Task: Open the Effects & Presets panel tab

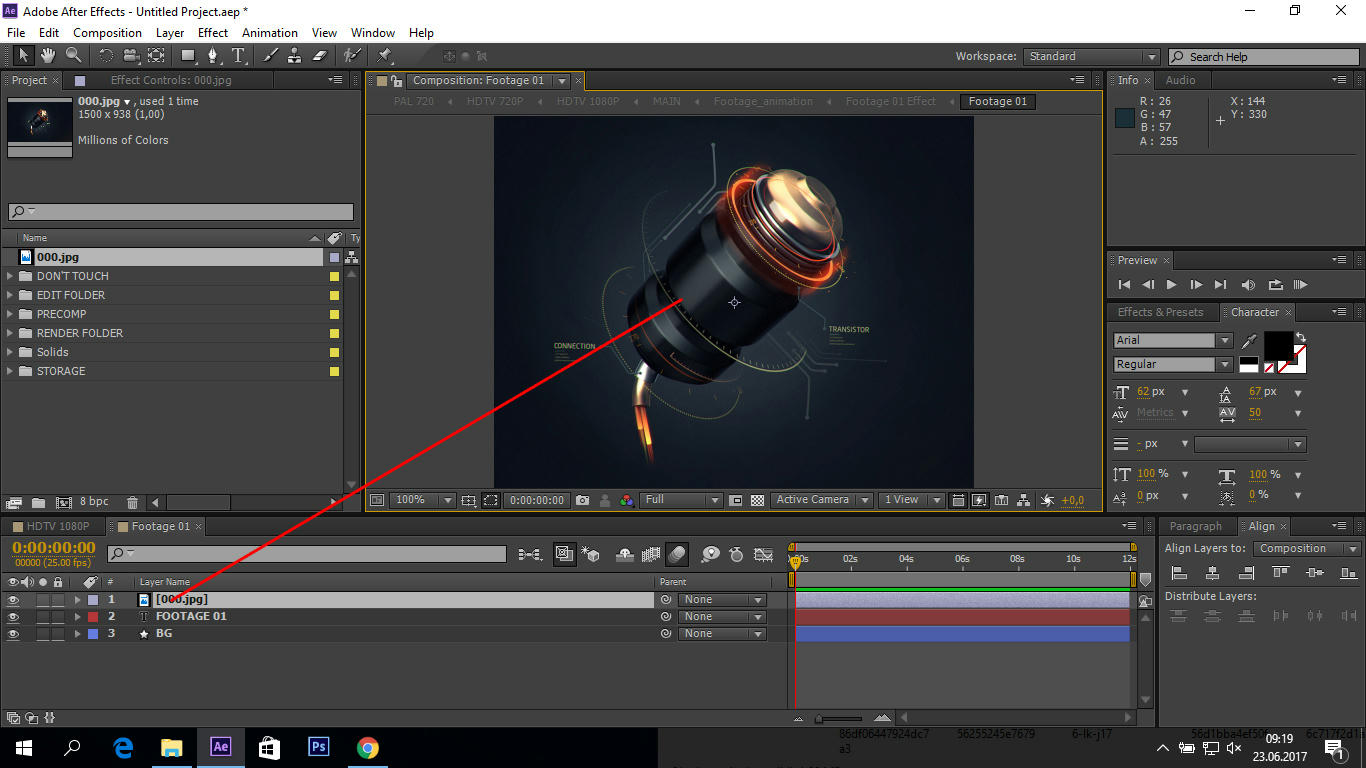Action: tap(1160, 312)
